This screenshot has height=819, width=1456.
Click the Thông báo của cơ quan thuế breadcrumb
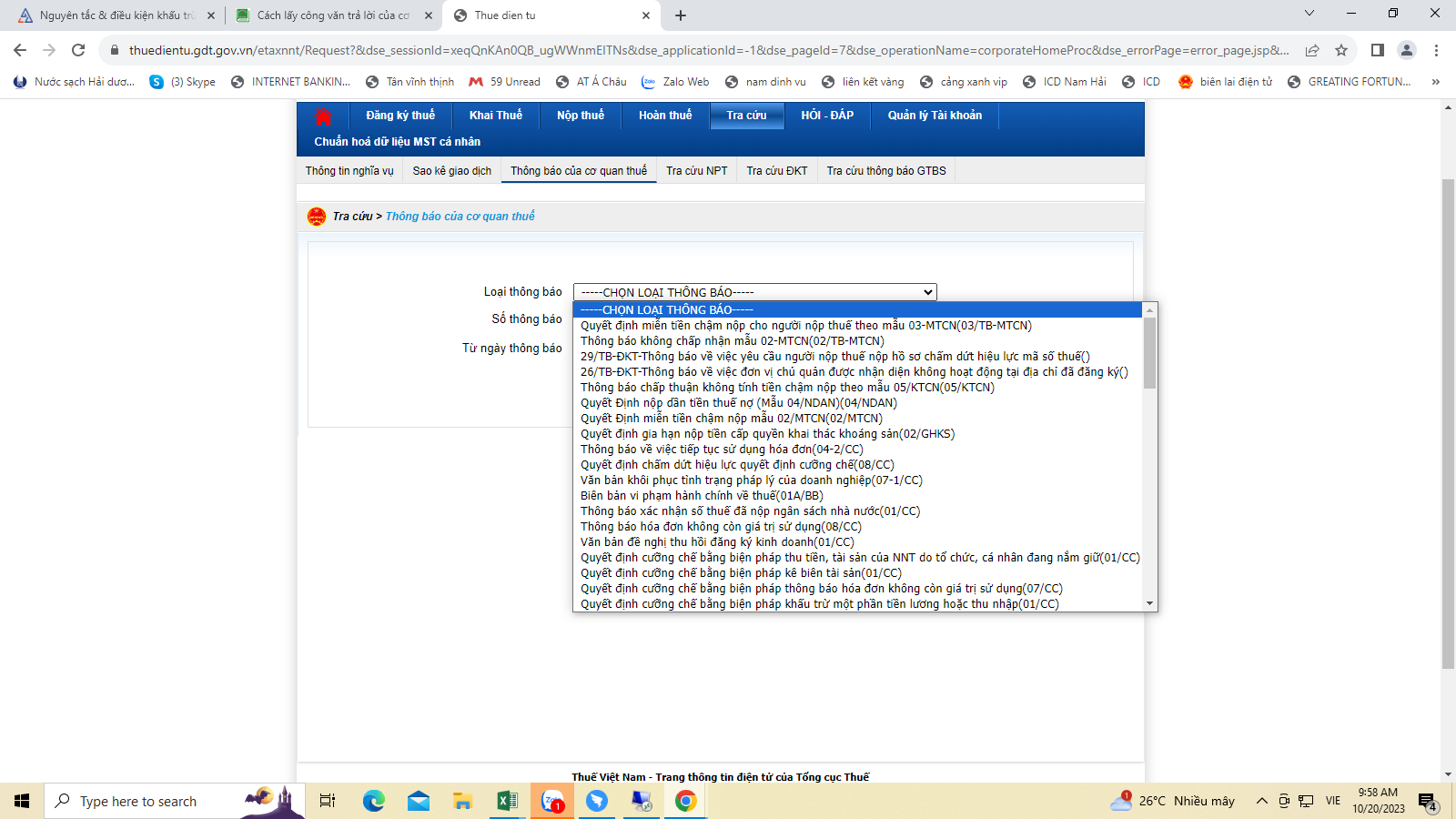tap(460, 217)
